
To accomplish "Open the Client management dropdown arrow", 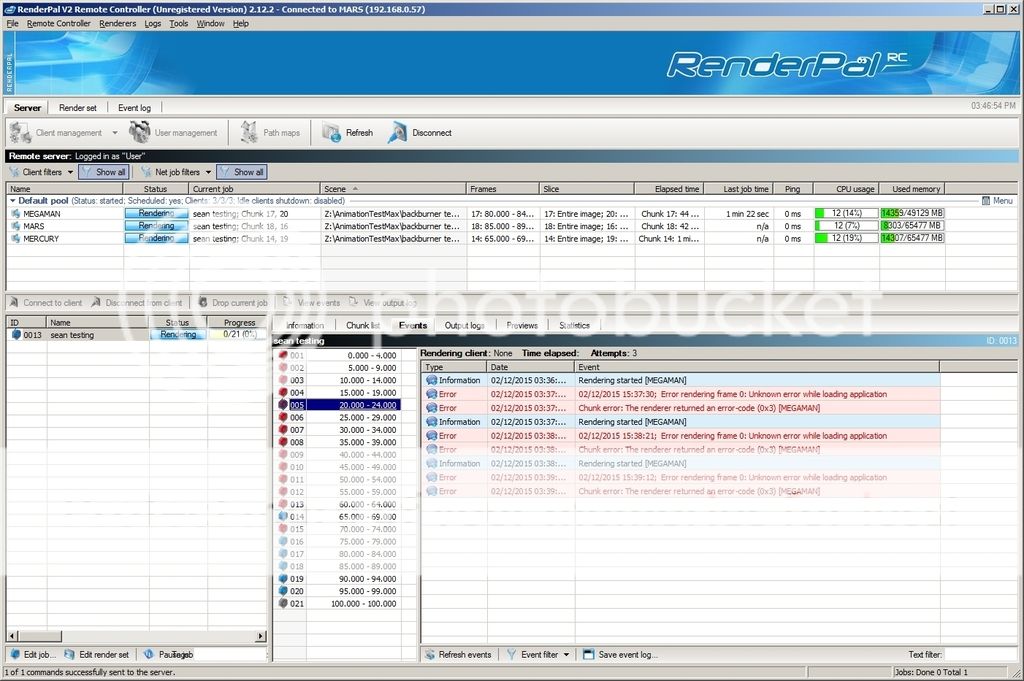I will click(115, 133).
